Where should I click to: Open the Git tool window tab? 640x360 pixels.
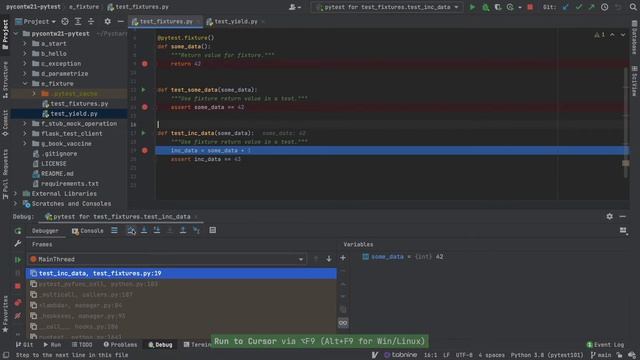[x=24, y=344]
